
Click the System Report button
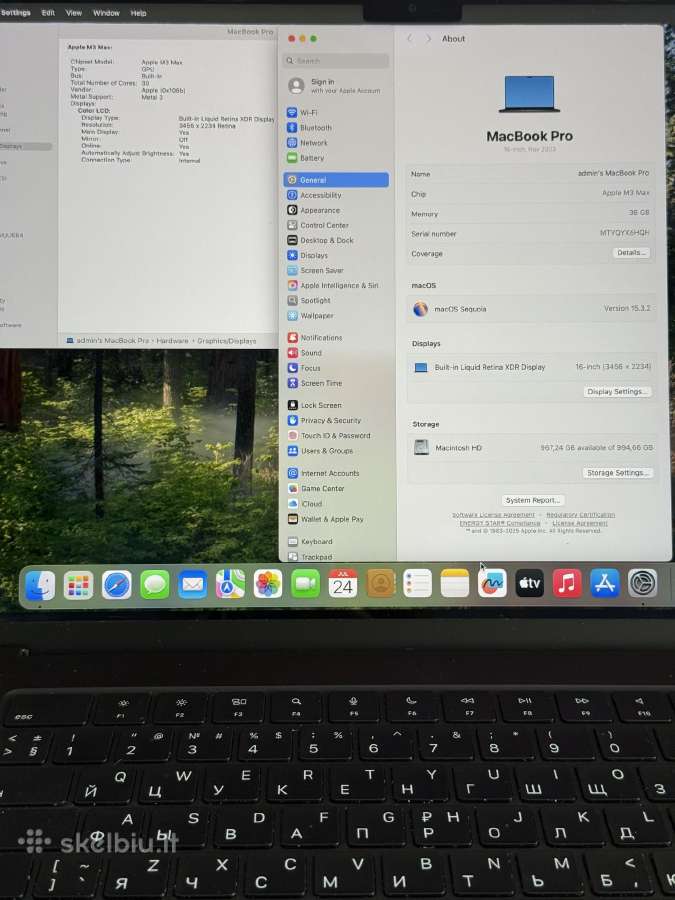click(533, 500)
